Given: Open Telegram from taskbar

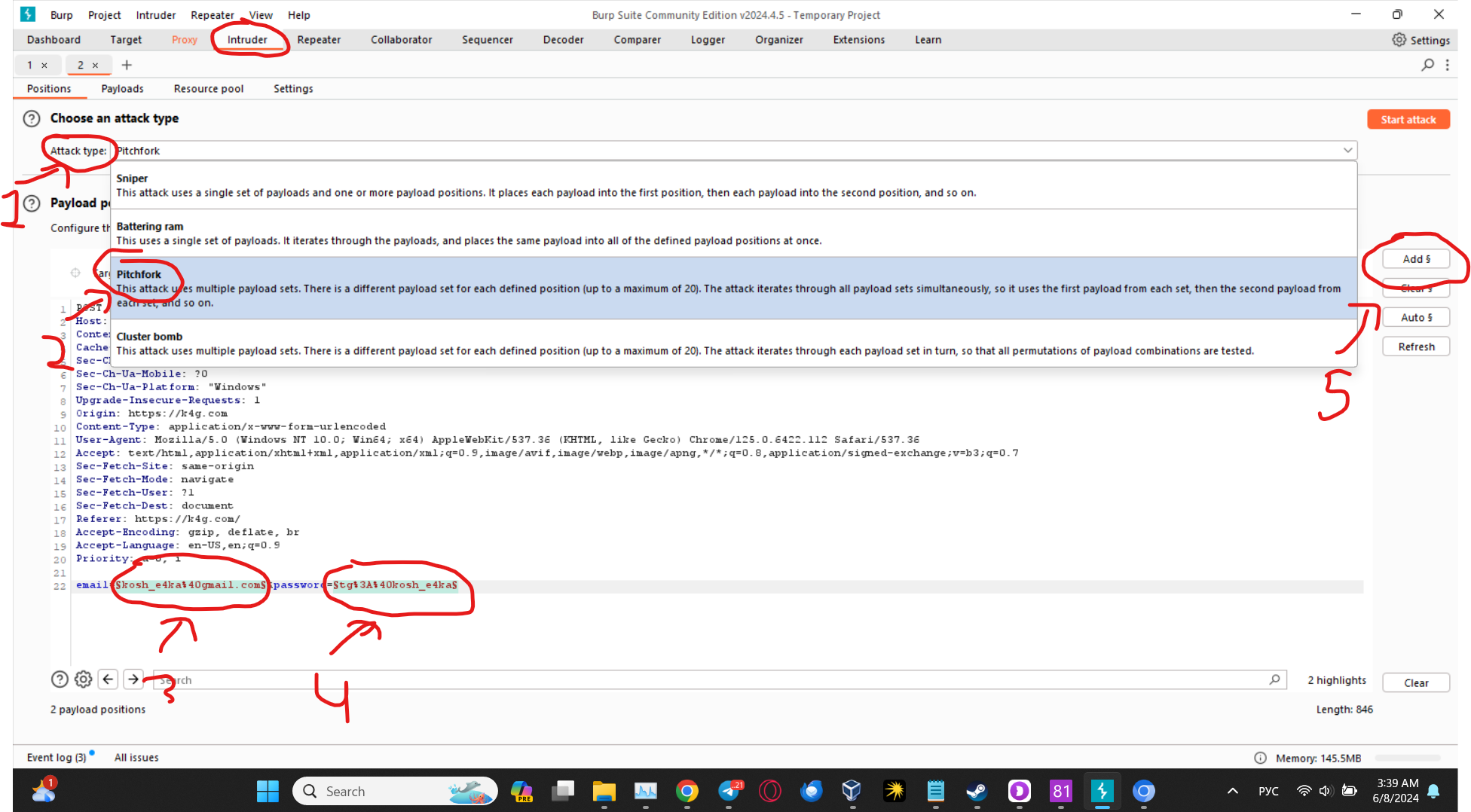Looking at the screenshot, I should pyautogui.click(x=729, y=791).
